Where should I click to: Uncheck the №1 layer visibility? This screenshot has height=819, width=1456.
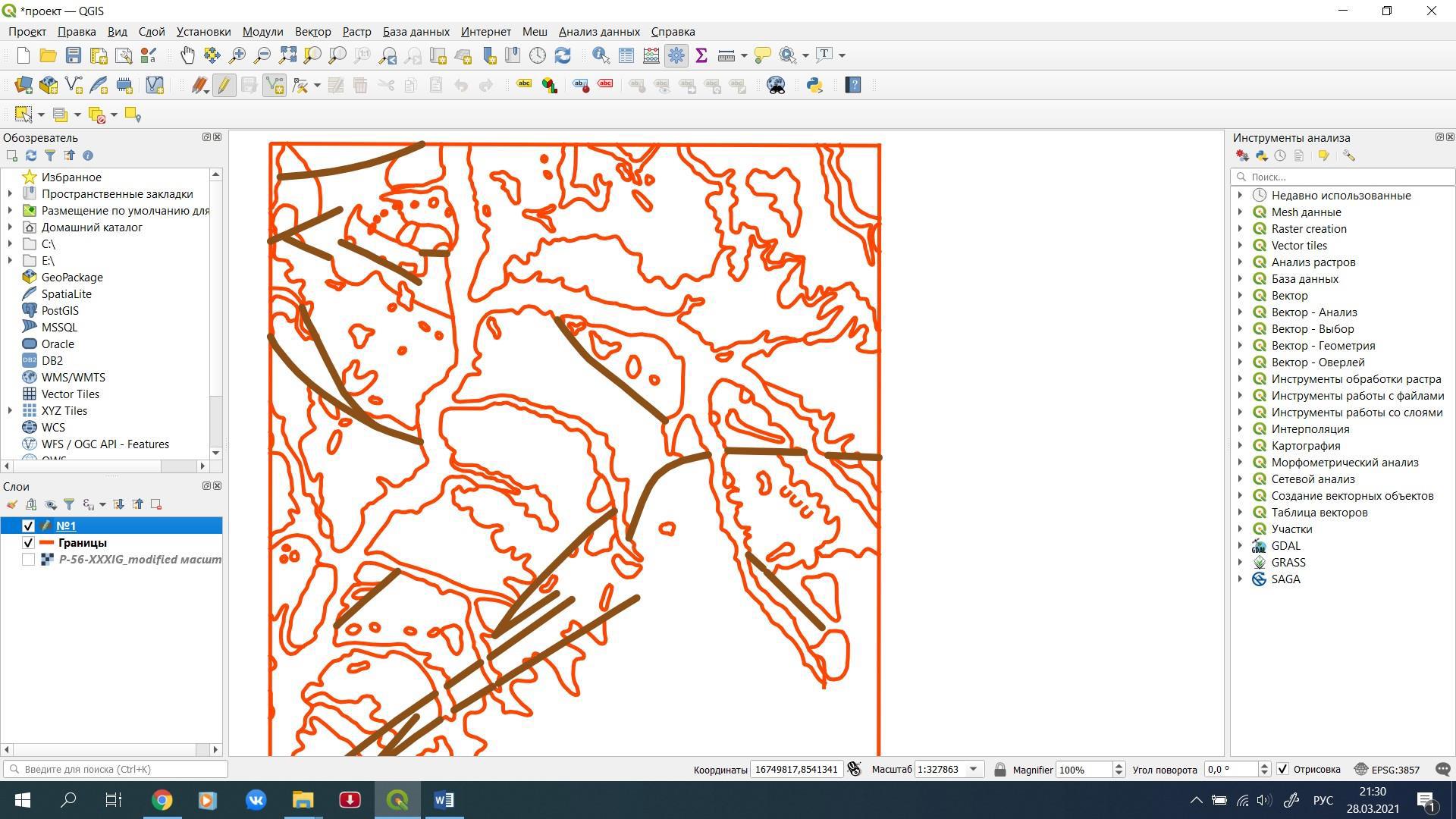pos(28,526)
